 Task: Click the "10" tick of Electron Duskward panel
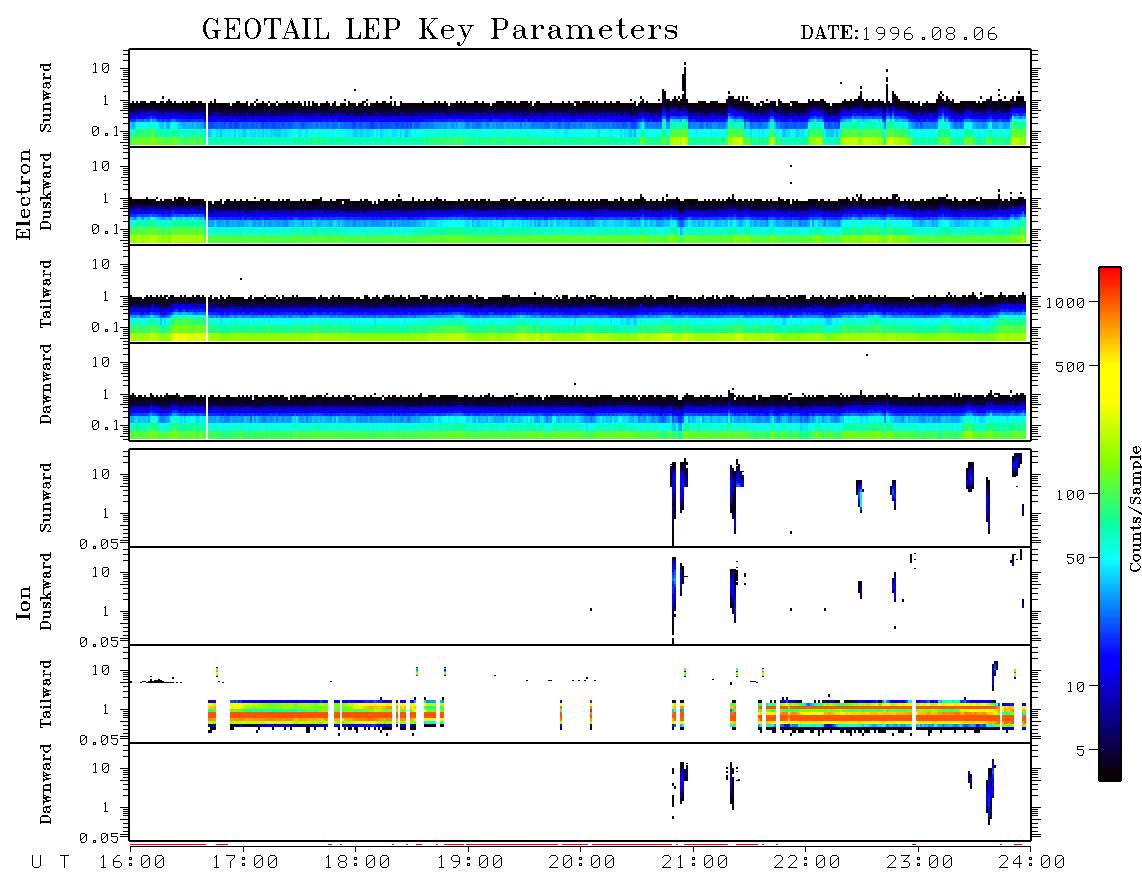coord(101,166)
